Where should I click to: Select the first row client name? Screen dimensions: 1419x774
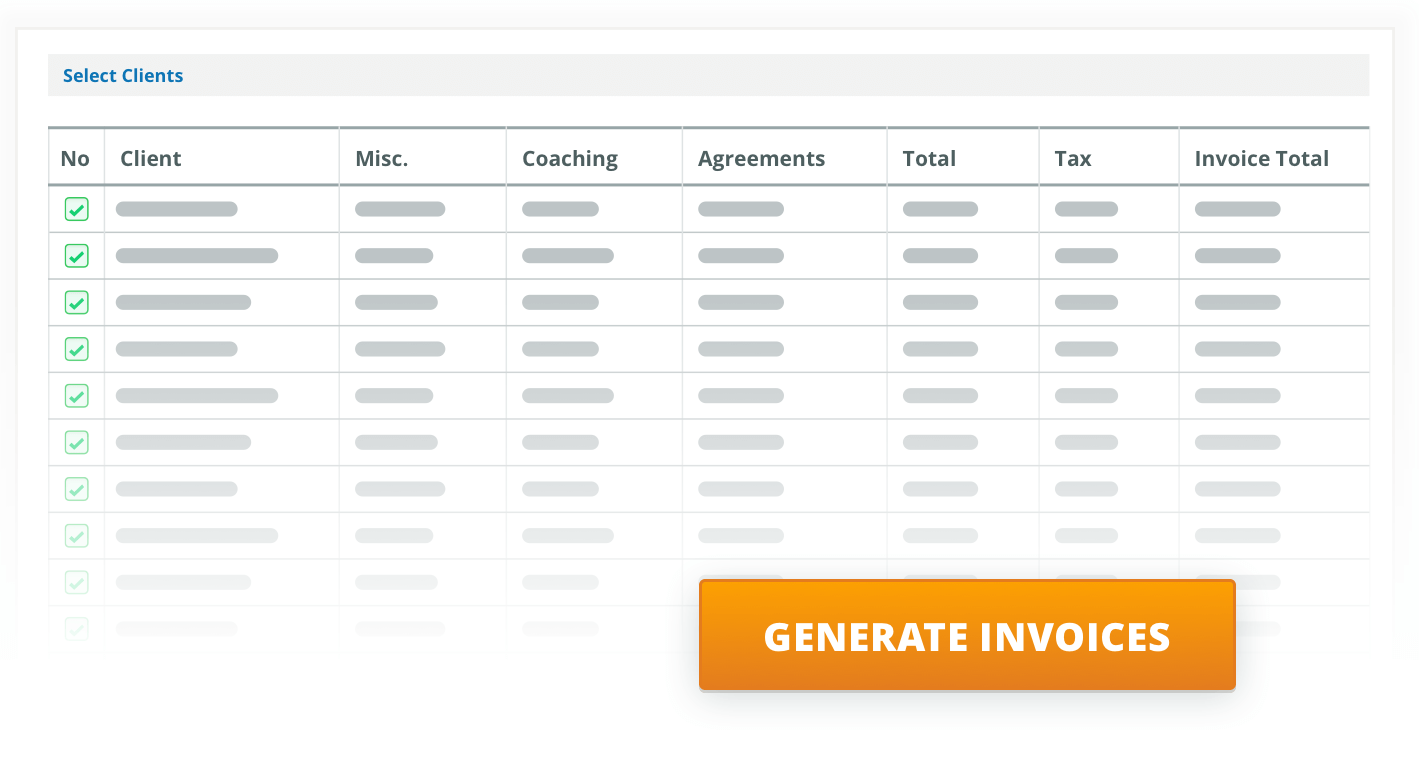(x=177, y=209)
